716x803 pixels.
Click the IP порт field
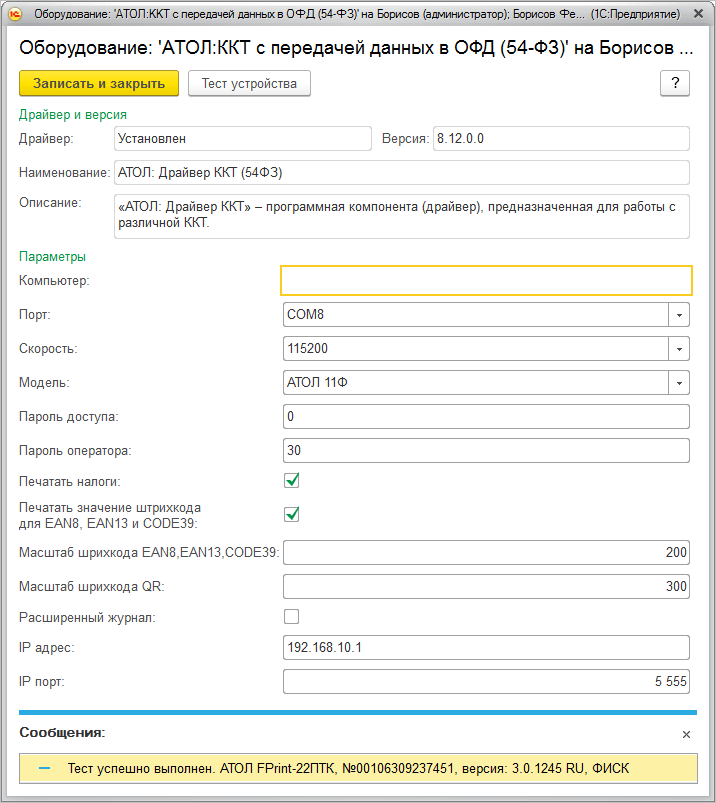(x=486, y=682)
